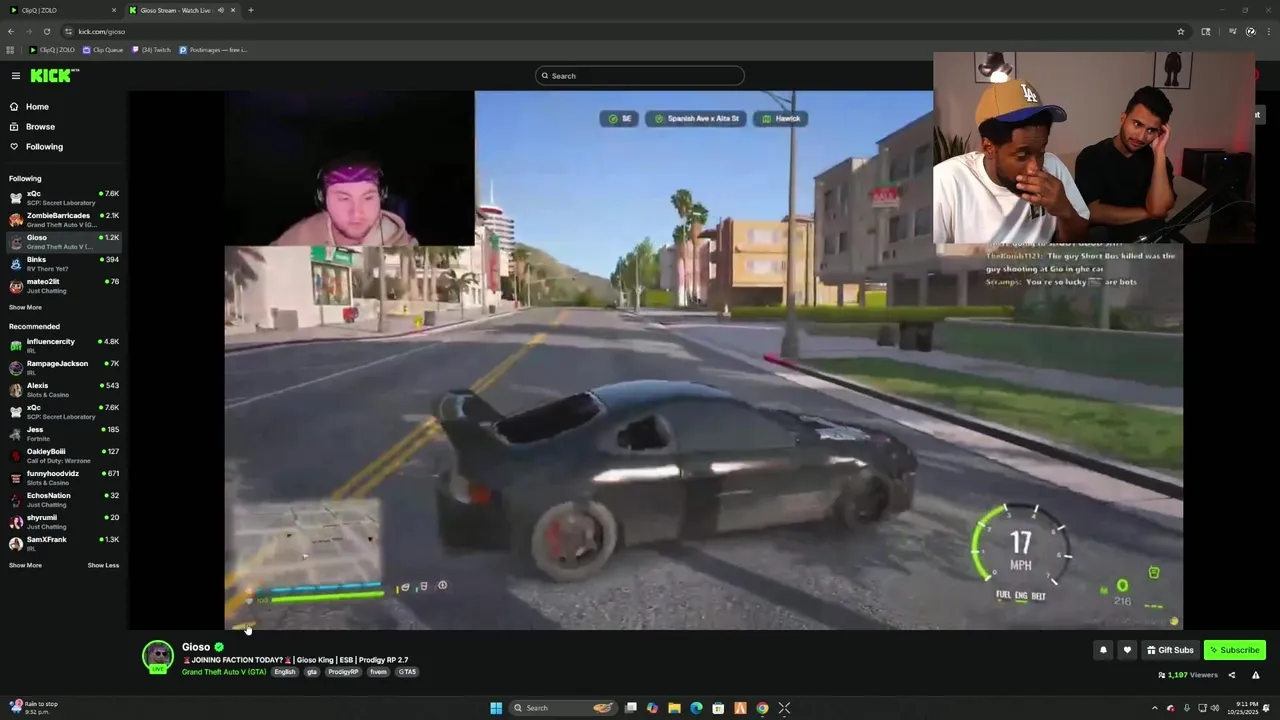This screenshot has height=720, width=1280.
Task: Open the Postimages bookmark
Action: click(x=213, y=50)
